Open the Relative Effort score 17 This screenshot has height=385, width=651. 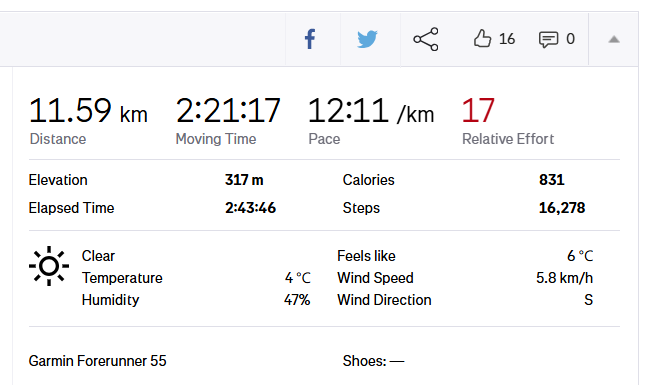(x=478, y=110)
